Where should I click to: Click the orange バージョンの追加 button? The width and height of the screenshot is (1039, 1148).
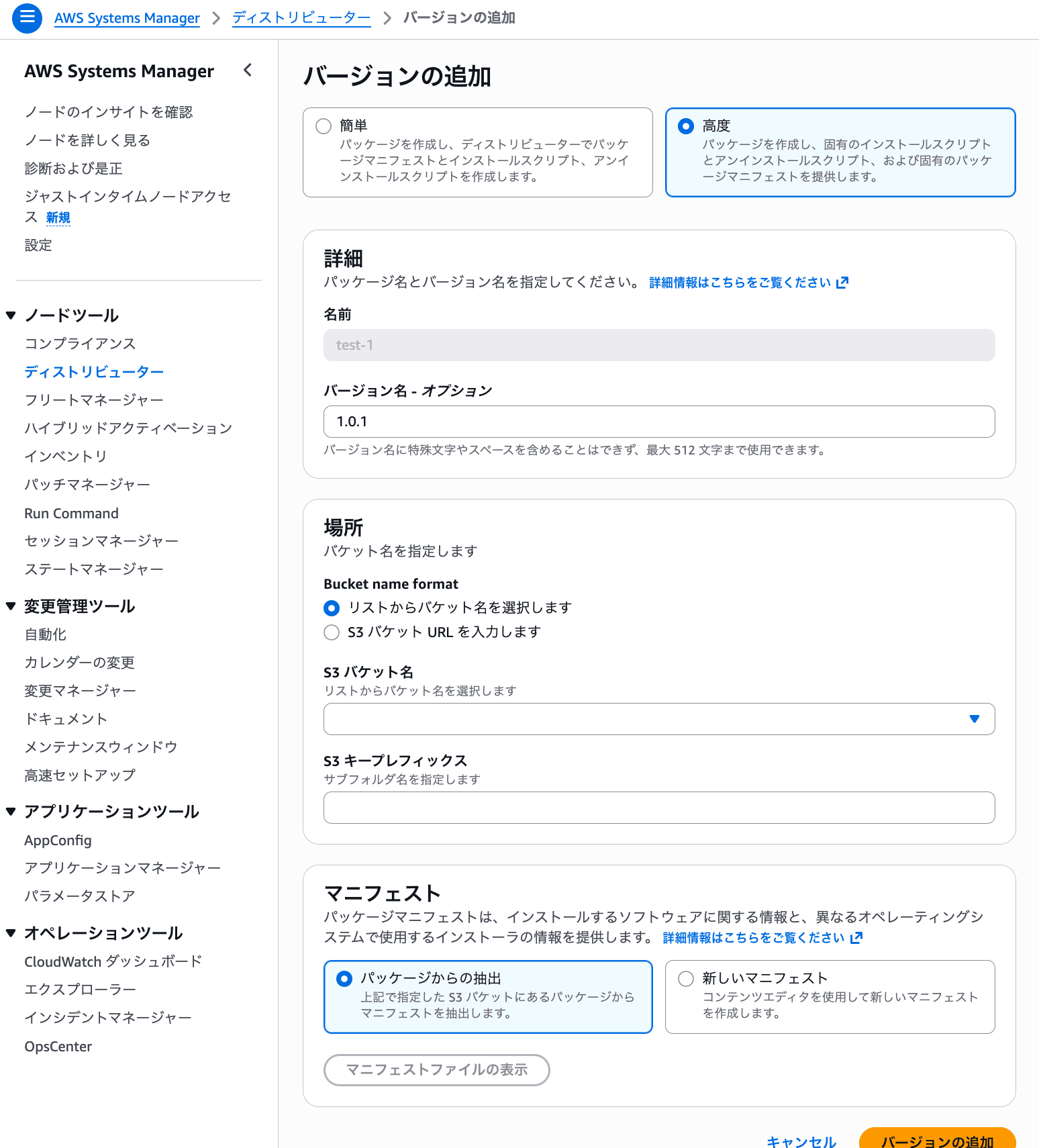click(937, 1139)
